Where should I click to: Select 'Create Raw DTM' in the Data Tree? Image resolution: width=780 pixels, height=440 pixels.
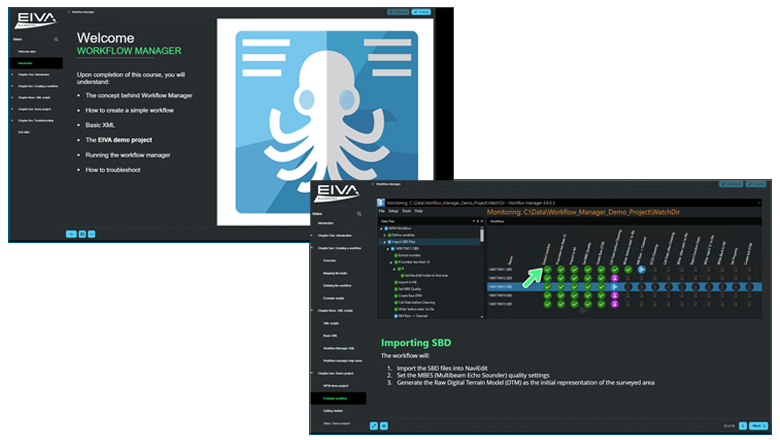[x=410, y=295]
